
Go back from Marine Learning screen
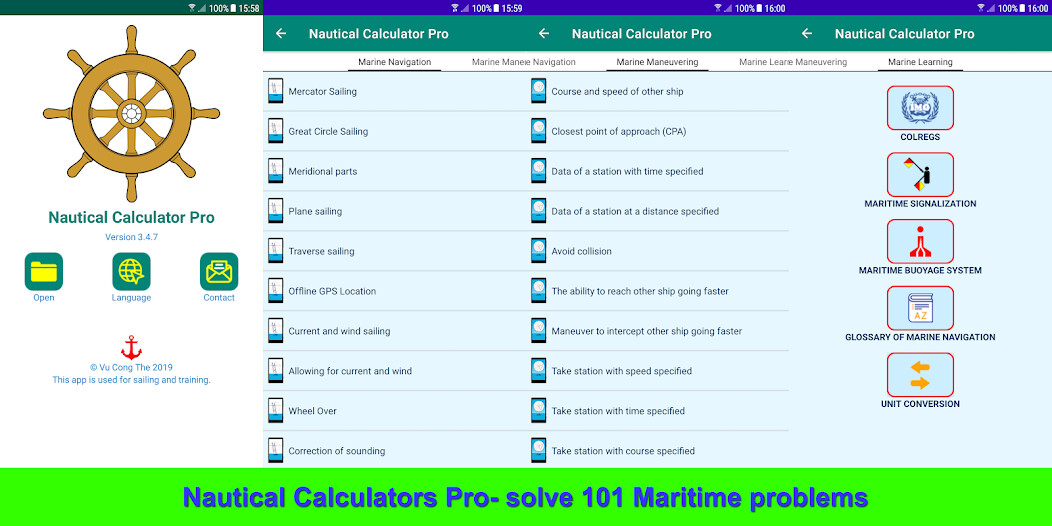[x=807, y=34]
